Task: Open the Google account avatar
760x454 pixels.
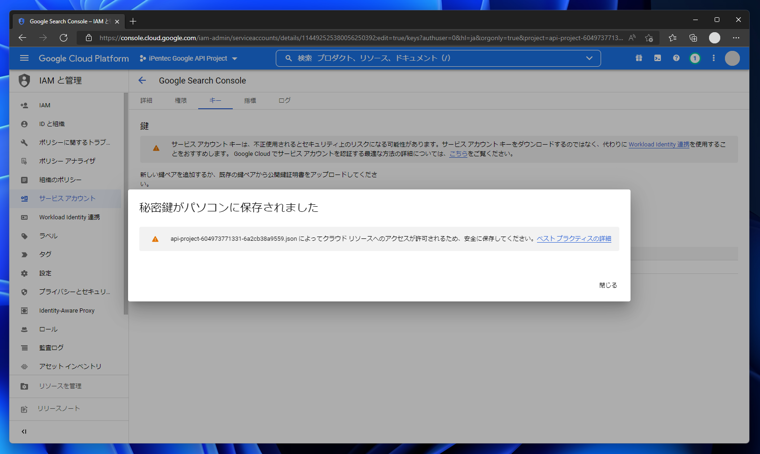Action: [732, 58]
